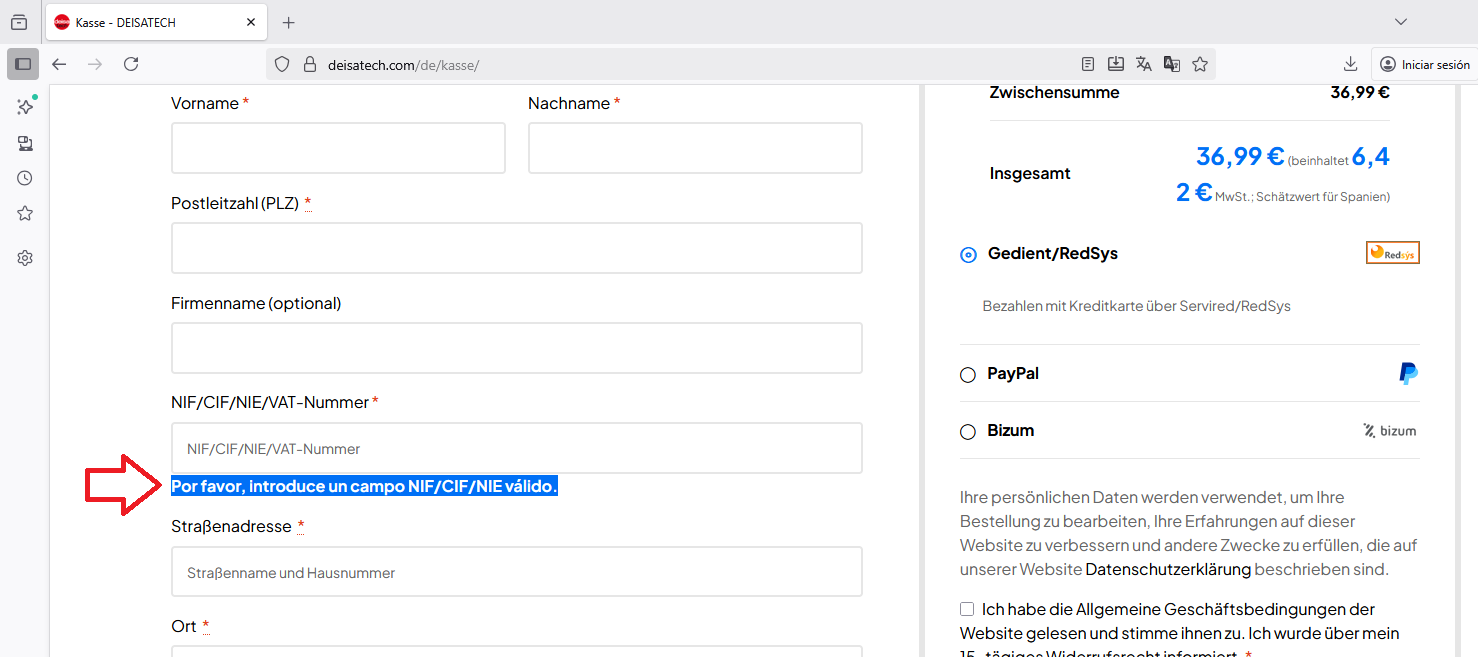Select the Gedient/RedSys payment option
The width and height of the screenshot is (1478, 657).
click(968, 255)
